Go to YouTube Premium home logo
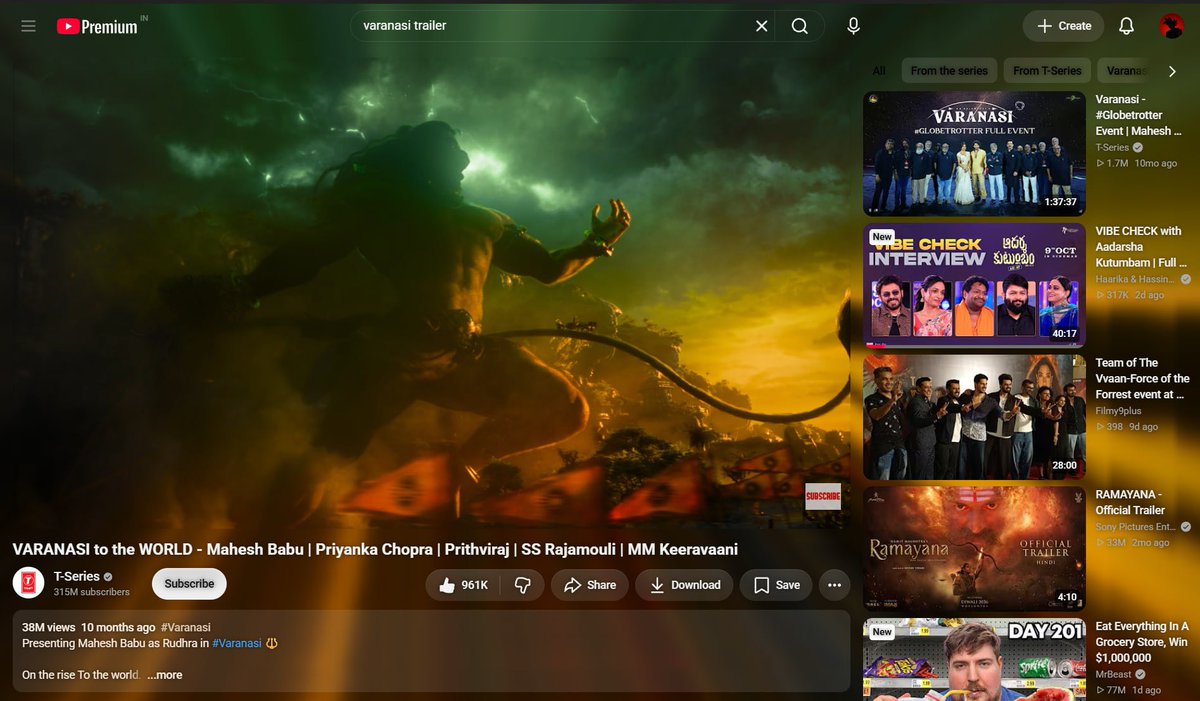The width and height of the screenshot is (1200, 701). pyautogui.click(x=97, y=27)
